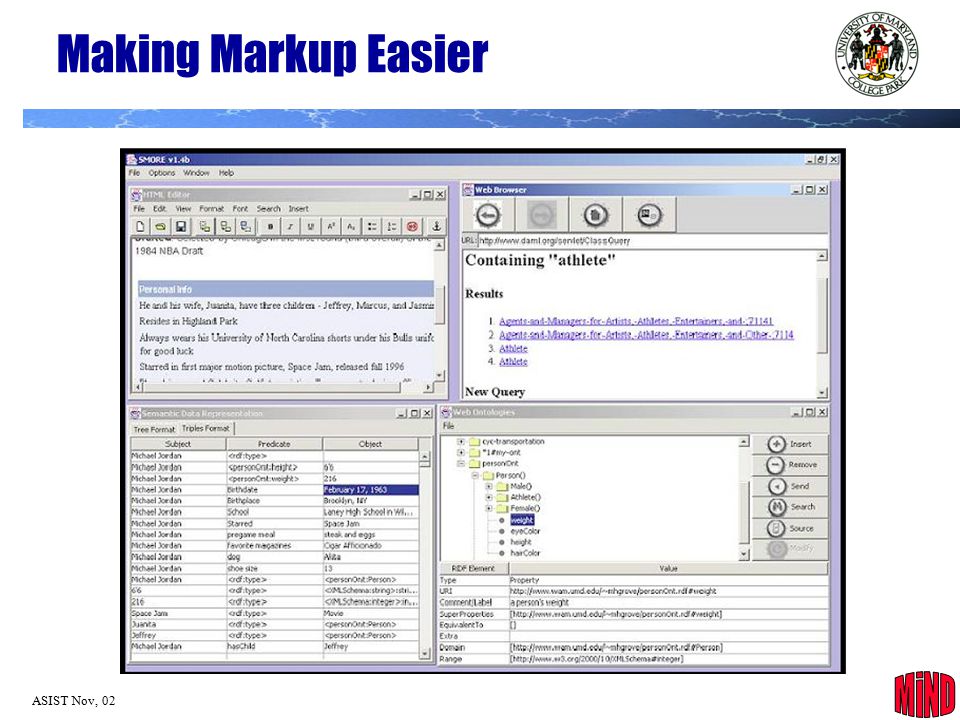Click the Object column header
Screen dimensions: 960x720
[x=370, y=444]
